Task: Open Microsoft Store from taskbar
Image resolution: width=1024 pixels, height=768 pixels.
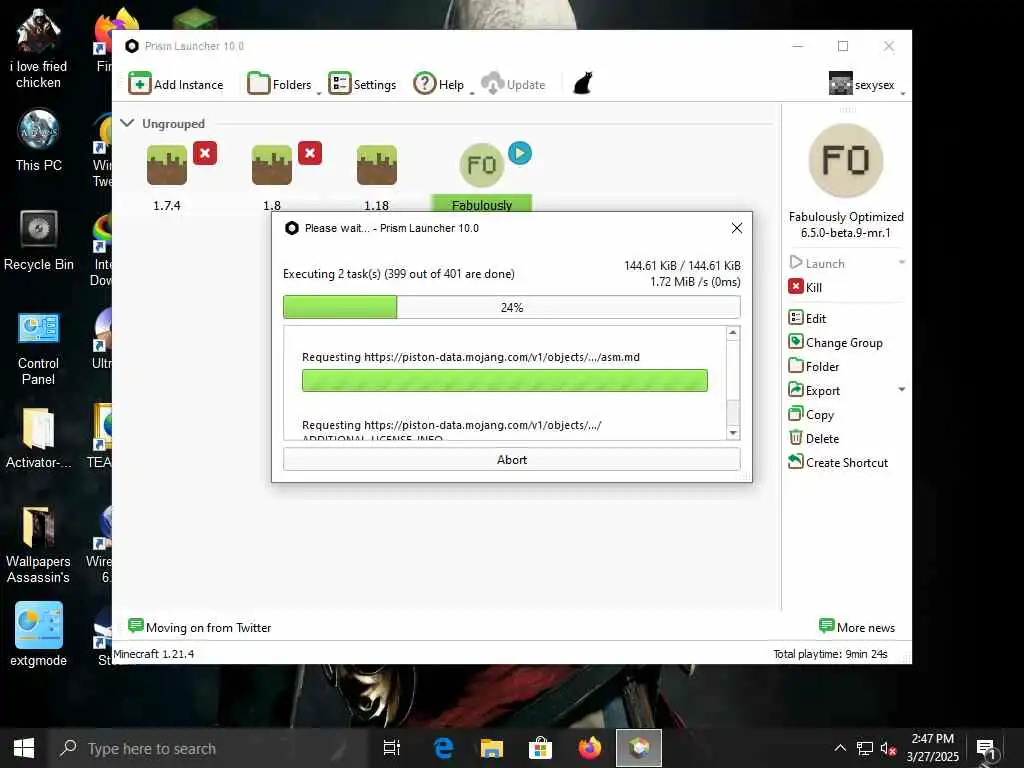Action: (x=540, y=748)
